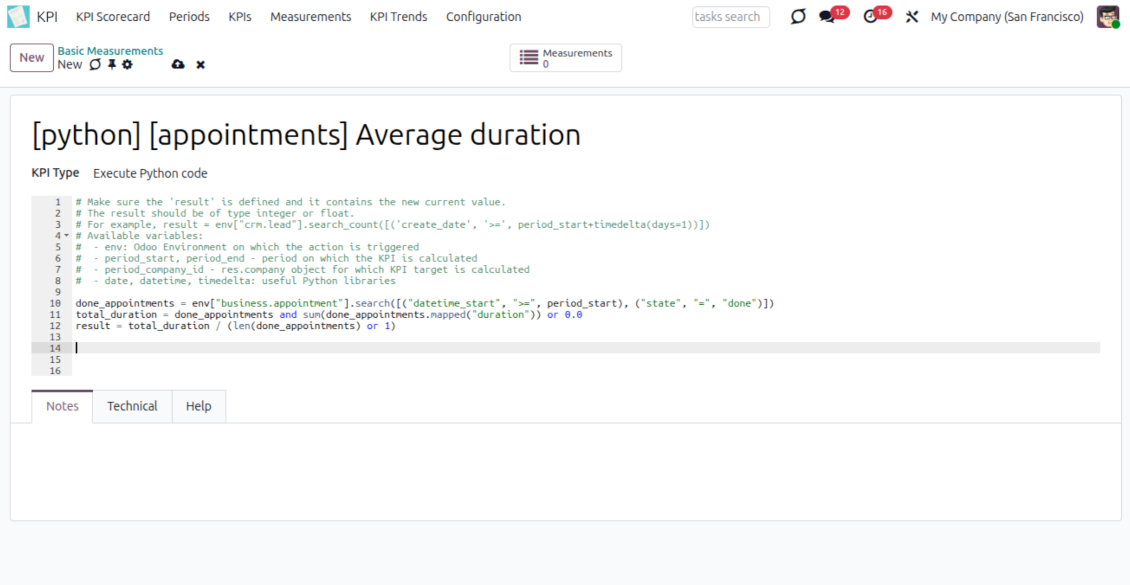Focus the tasks search input field
This screenshot has height=585, width=1130.
731,17
